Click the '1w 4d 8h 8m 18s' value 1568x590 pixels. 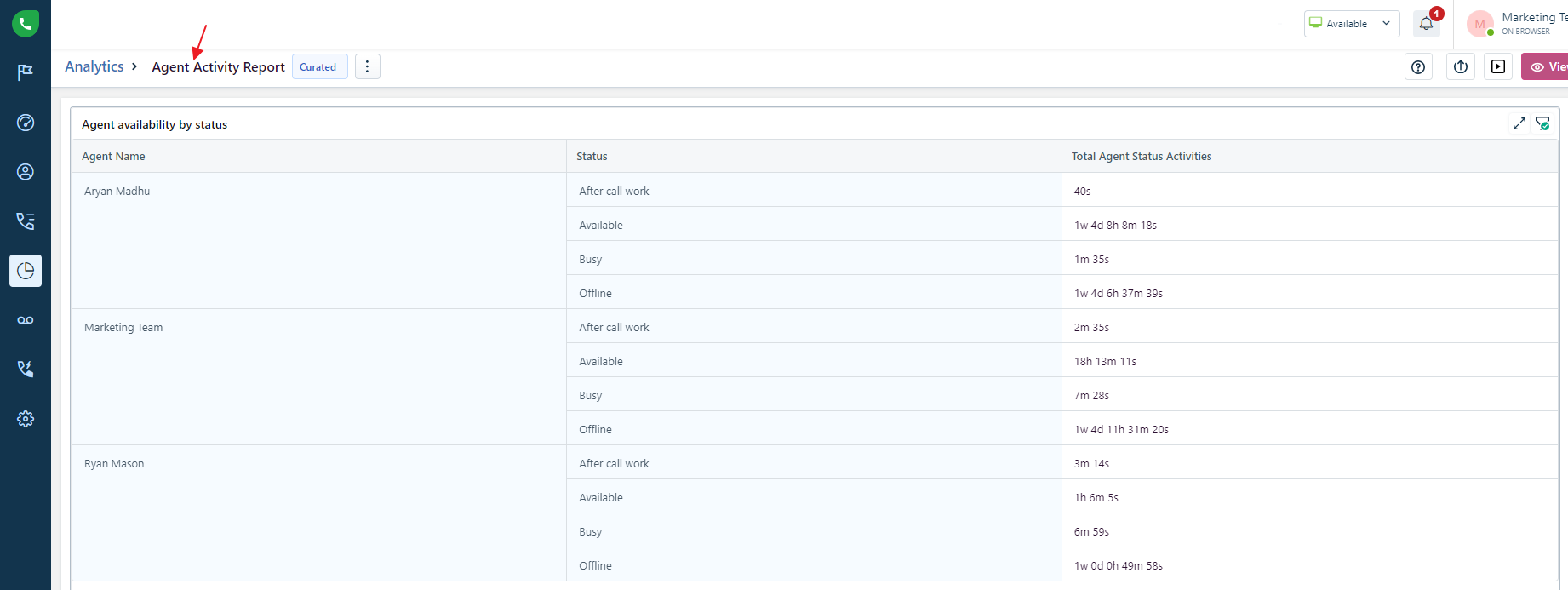[x=1115, y=225]
